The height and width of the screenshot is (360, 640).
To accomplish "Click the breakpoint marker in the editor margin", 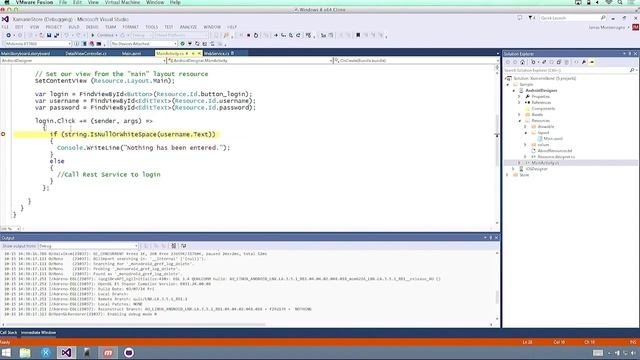I will 3,134.
